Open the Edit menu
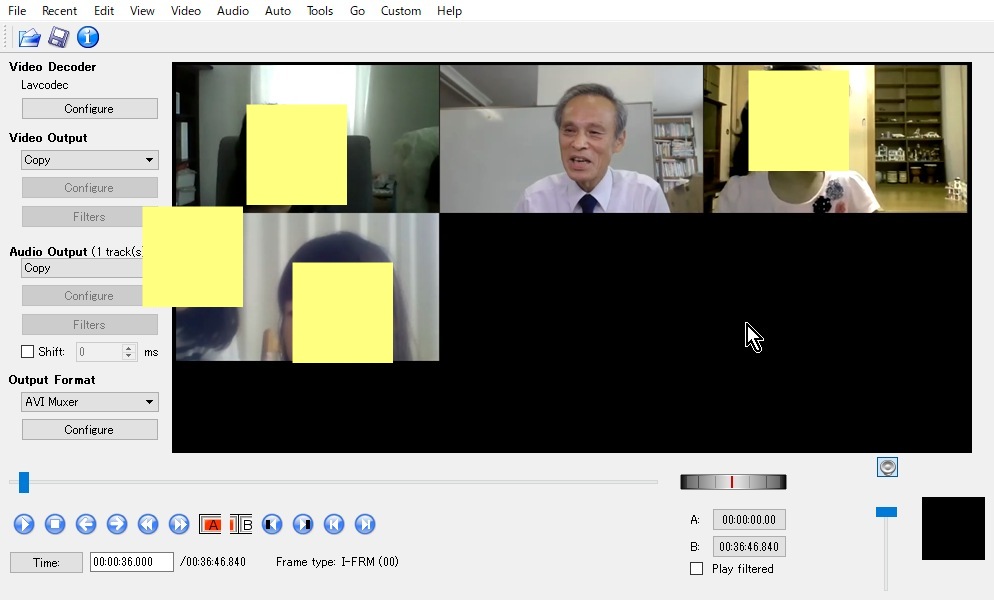The width and height of the screenshot is (994, 600). click(103, 11)
